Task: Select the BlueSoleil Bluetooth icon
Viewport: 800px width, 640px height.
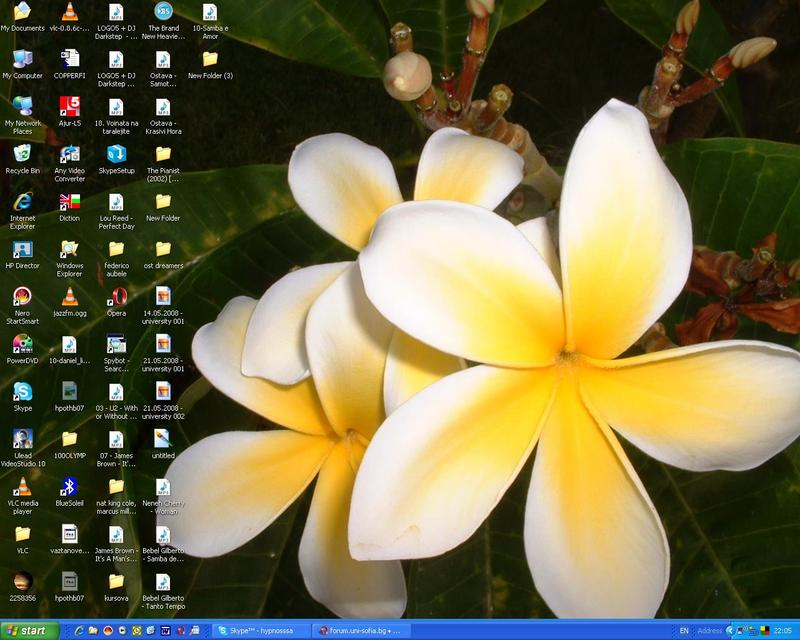Action: pos(69,486)
